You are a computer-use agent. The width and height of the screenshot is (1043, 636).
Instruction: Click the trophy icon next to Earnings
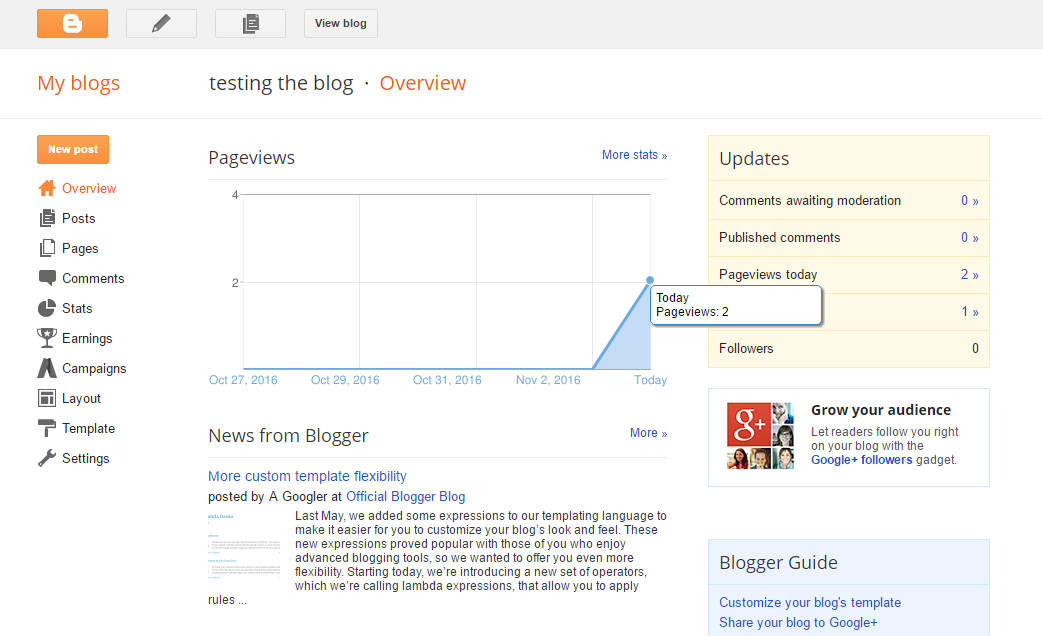click(47, 338)
